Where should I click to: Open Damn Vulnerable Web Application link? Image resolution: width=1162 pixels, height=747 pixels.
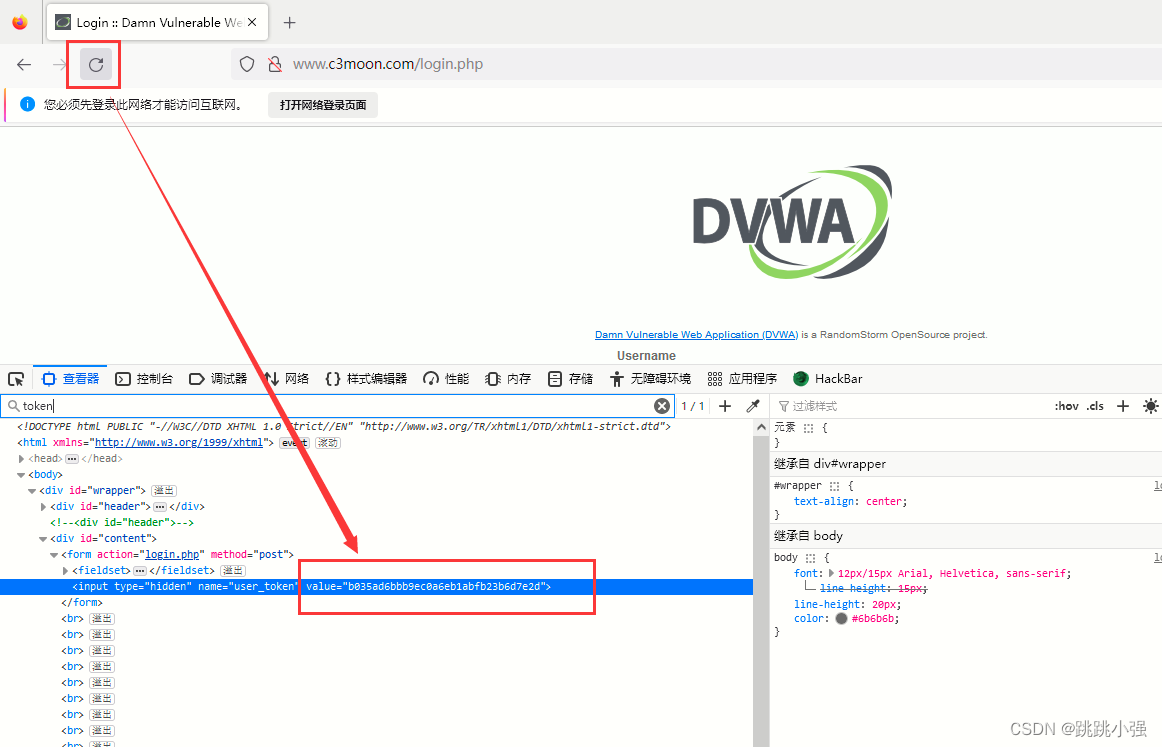pyautogui.click(x=696, y=335)
